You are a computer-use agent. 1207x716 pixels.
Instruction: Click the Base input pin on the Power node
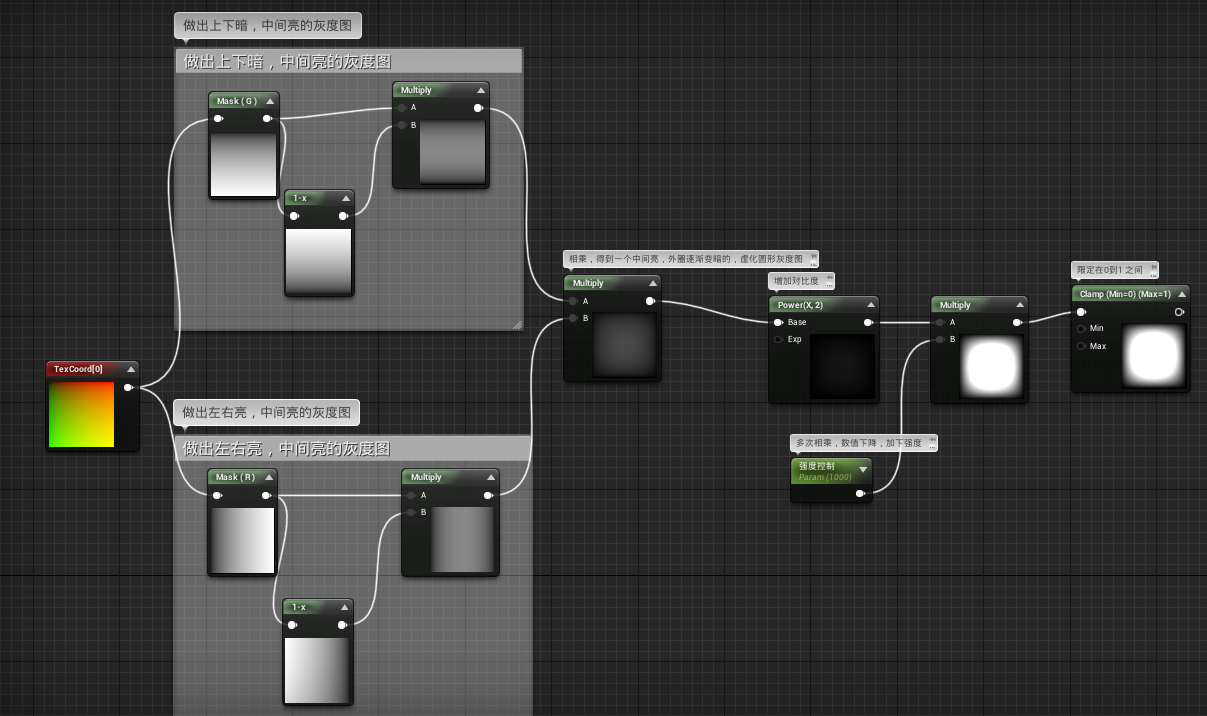777,322
